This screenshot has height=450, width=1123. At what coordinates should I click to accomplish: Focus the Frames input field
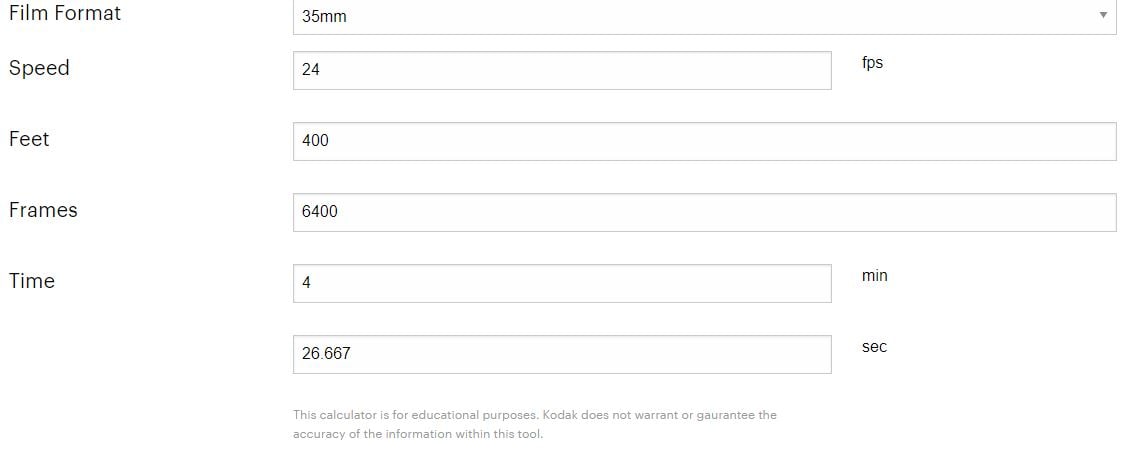pyautogui.click(x=703, y=212)
